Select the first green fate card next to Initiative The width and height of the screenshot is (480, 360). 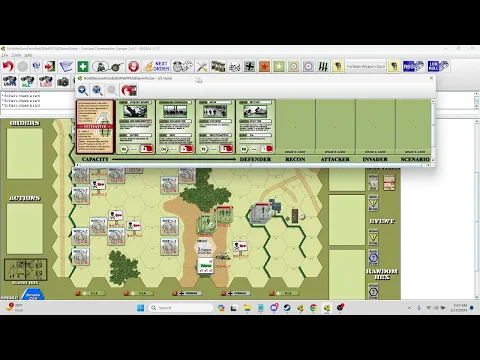[135, 127]
